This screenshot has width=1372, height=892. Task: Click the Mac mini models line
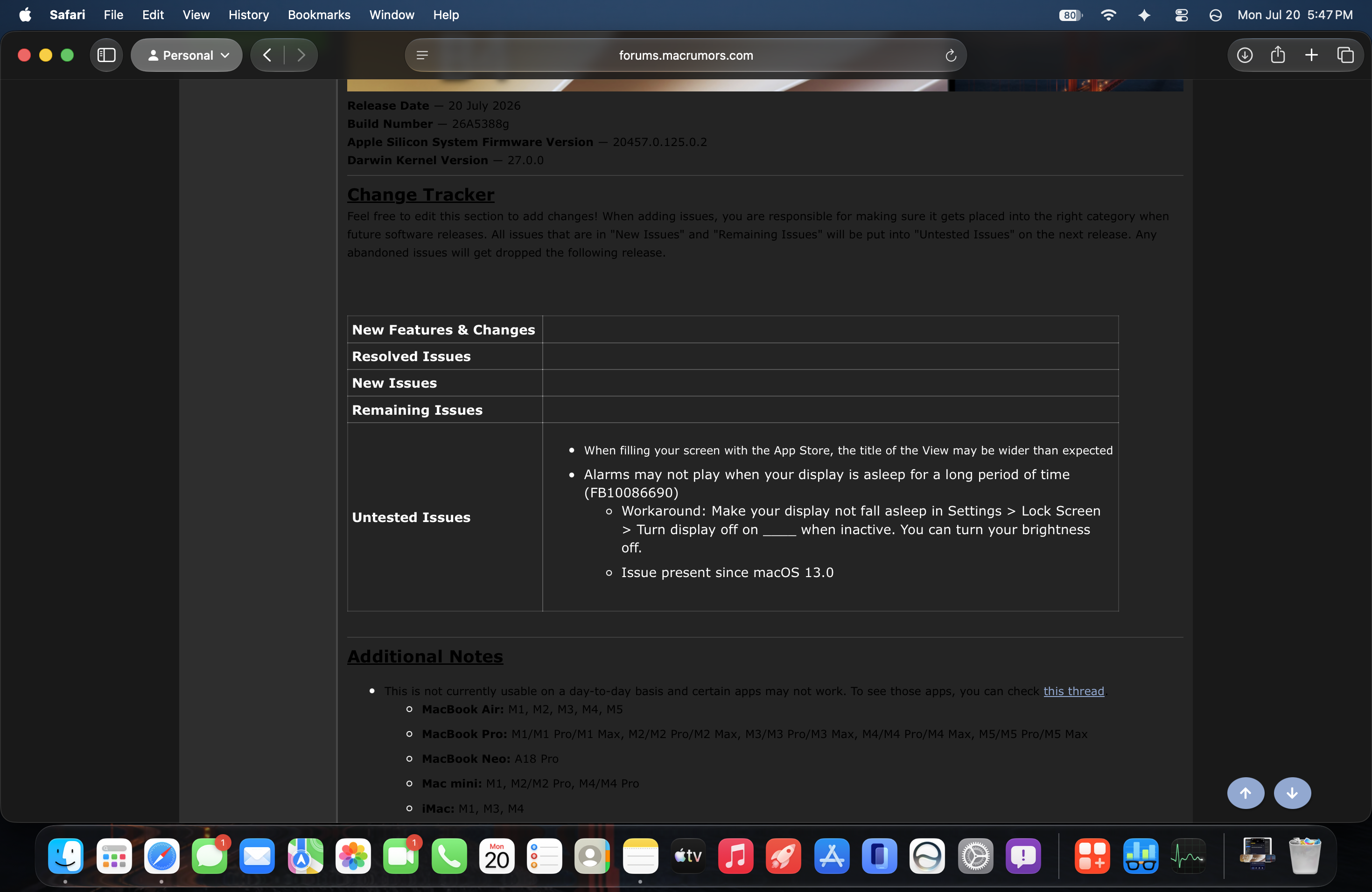(x=530, y=784)
